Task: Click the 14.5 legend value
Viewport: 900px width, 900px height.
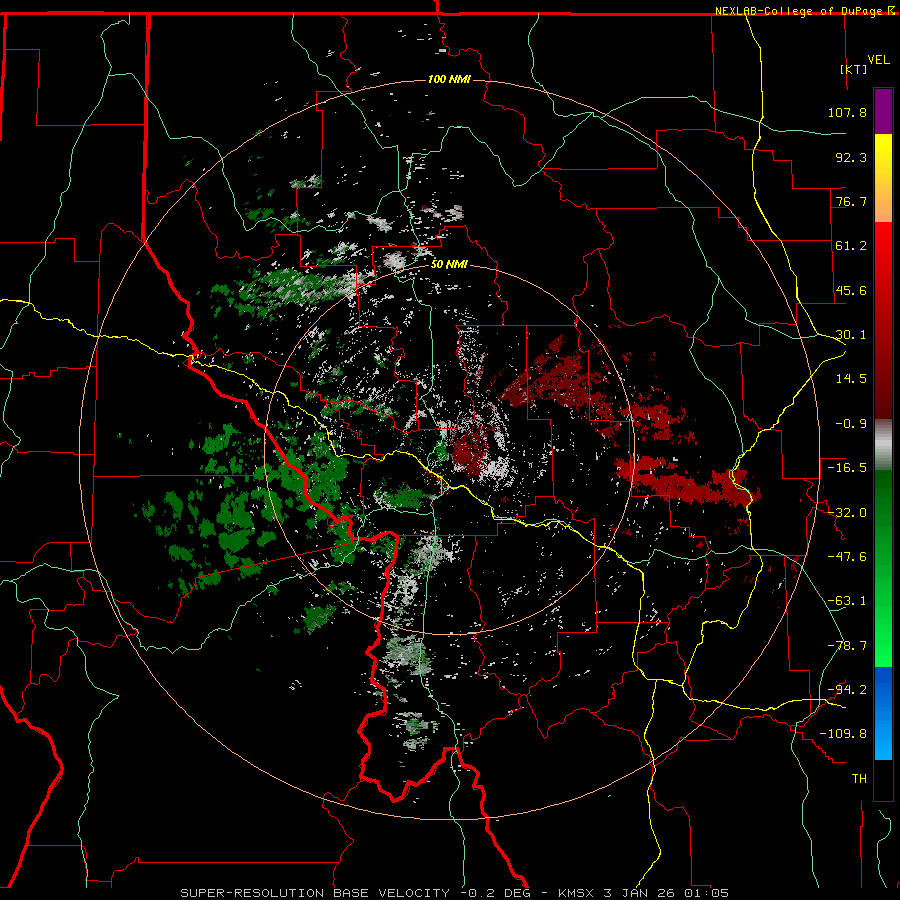Action: (x=851, y=379)
